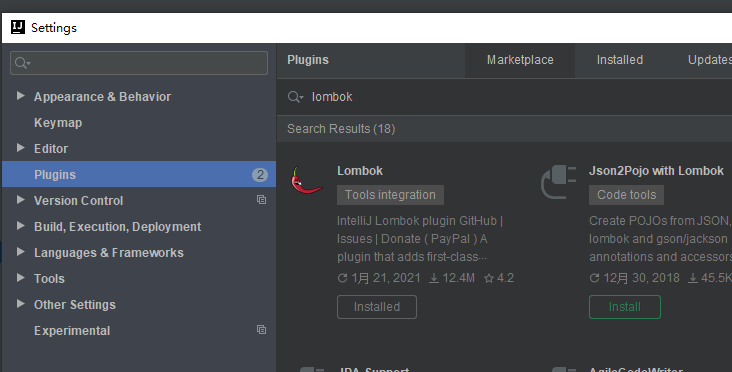Screen dimensions: 732x372
Task: Click the copy icon beside Experimental
Action: coord(261,330)
